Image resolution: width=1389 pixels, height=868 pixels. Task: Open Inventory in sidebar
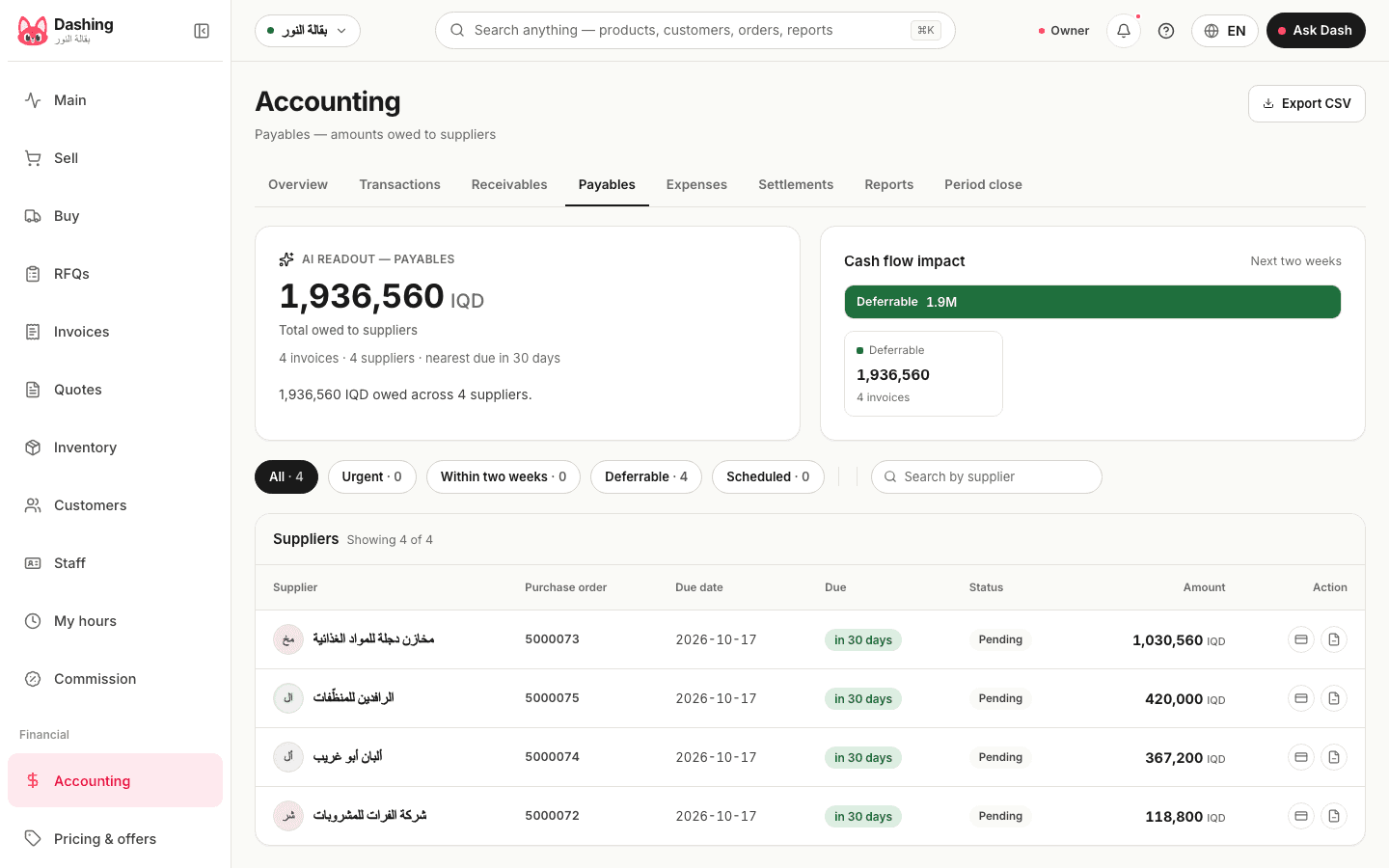(x=115, y=448)
